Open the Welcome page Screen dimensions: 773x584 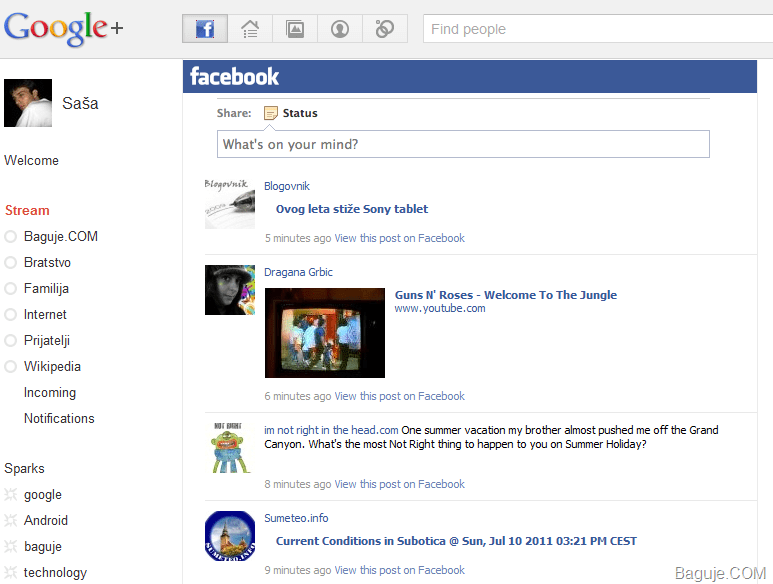click(32, 161)
